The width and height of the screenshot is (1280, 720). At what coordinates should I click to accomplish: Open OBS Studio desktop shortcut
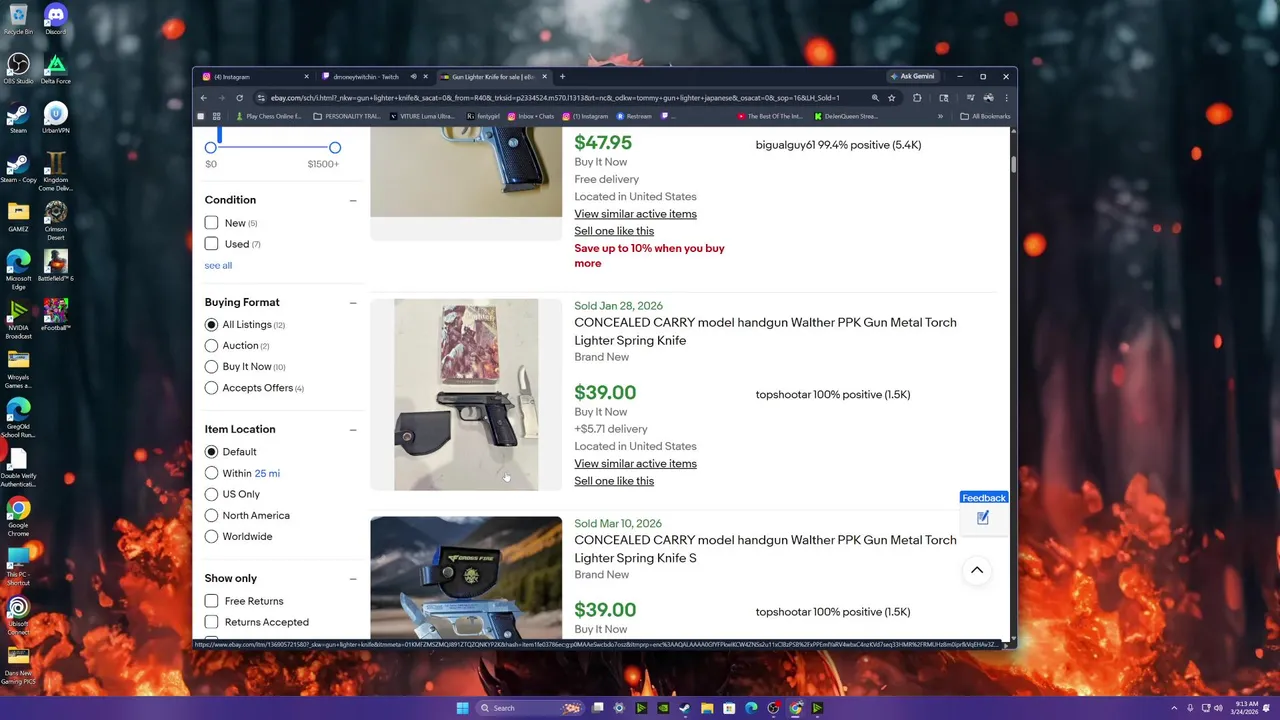[x=18, y=69]
